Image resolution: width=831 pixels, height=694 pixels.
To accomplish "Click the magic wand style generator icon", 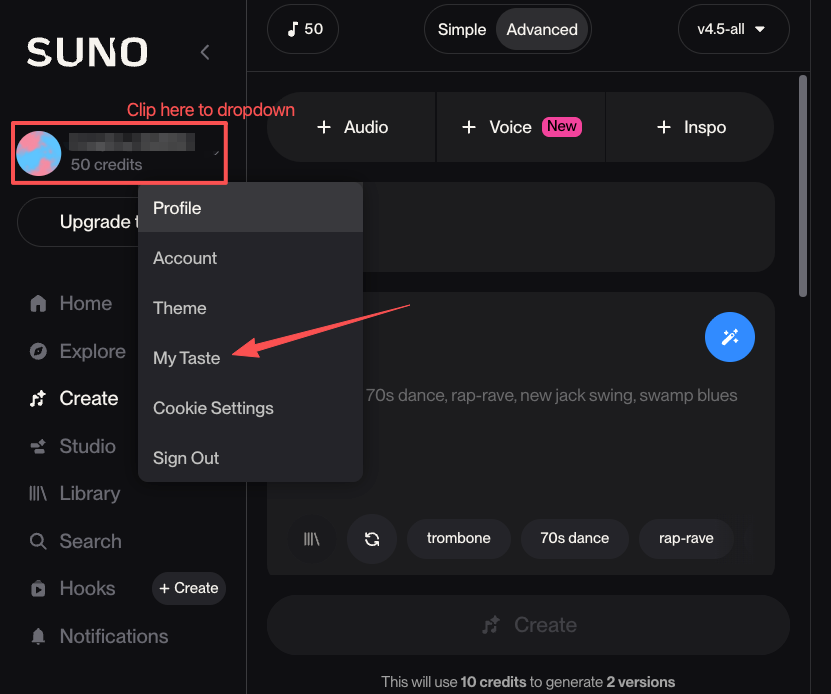I will (x=729, y=337).
